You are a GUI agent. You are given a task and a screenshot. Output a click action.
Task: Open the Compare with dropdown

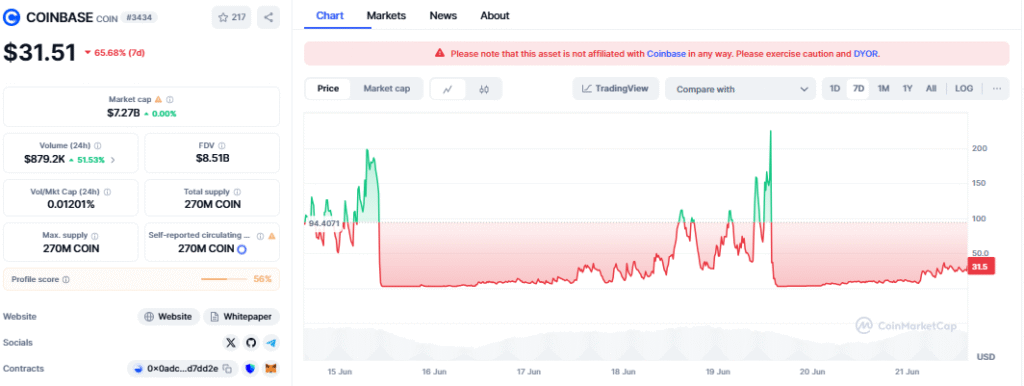pyautogui.click(x=741, y=89)
